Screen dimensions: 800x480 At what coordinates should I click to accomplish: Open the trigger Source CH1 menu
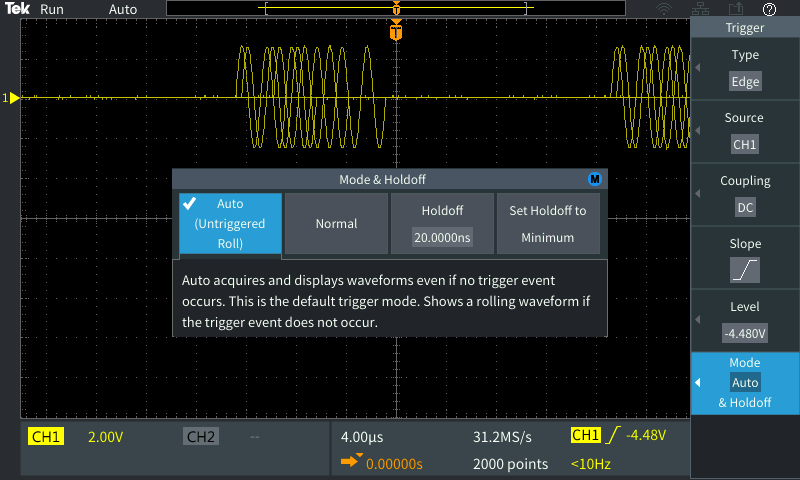pos(745,132)
